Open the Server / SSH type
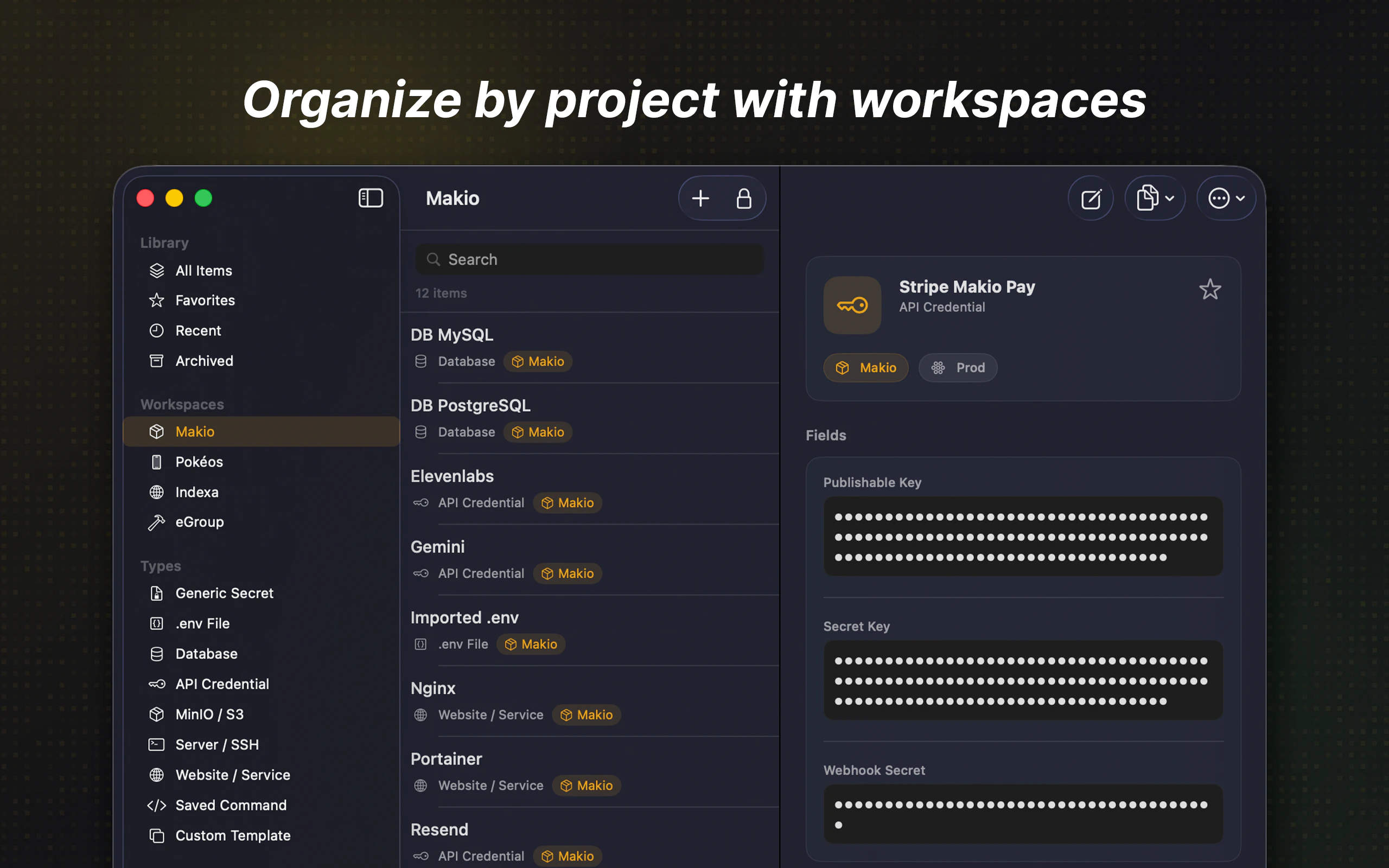Screen dimensions: 1389x868 click(x=217, y=744)
